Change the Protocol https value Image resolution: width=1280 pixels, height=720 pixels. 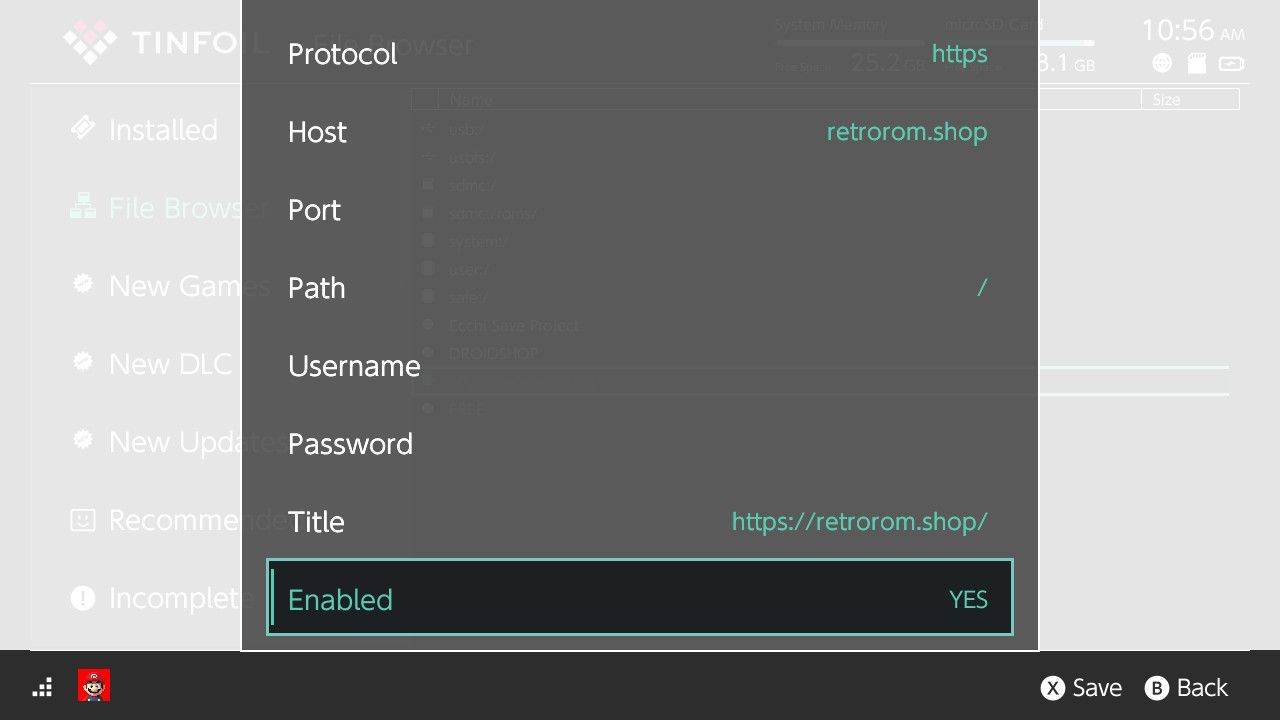(640, 54)
